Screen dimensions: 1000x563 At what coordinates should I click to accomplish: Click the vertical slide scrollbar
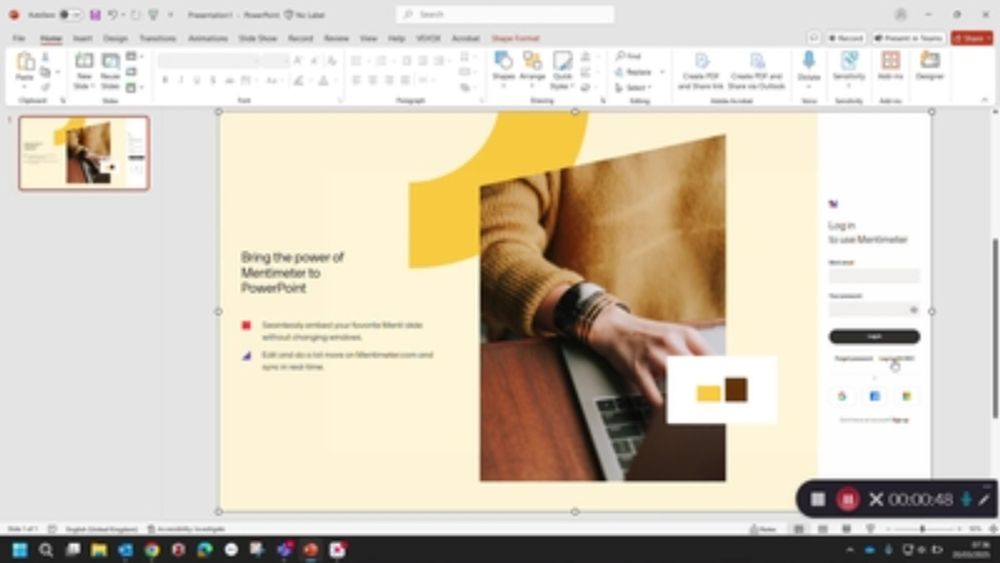pos(995,328)
